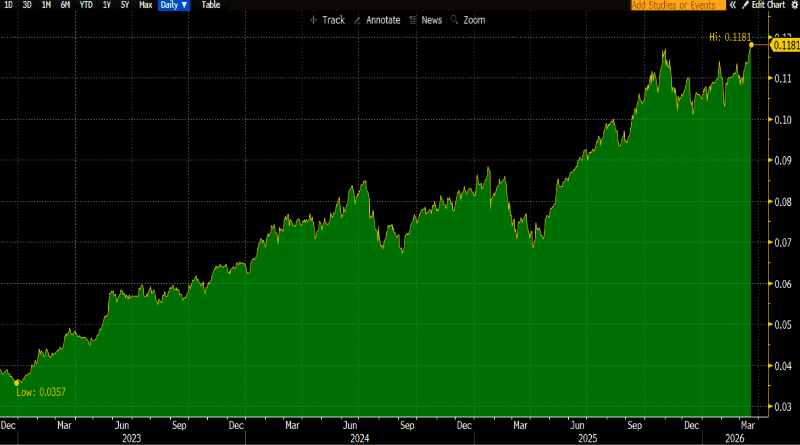Set chart range to 3D

(x=27, y=5)
